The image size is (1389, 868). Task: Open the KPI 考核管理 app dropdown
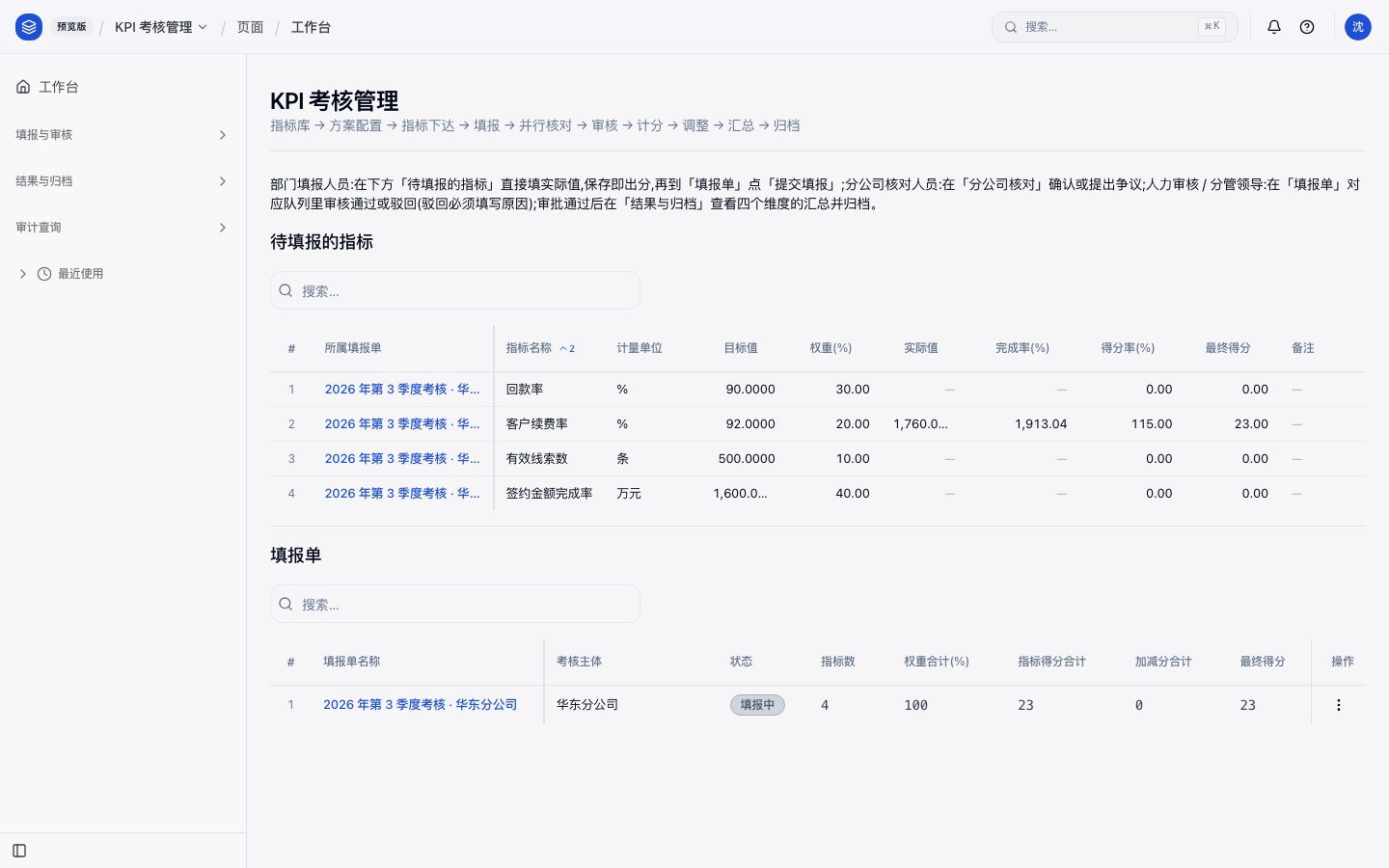161,27
